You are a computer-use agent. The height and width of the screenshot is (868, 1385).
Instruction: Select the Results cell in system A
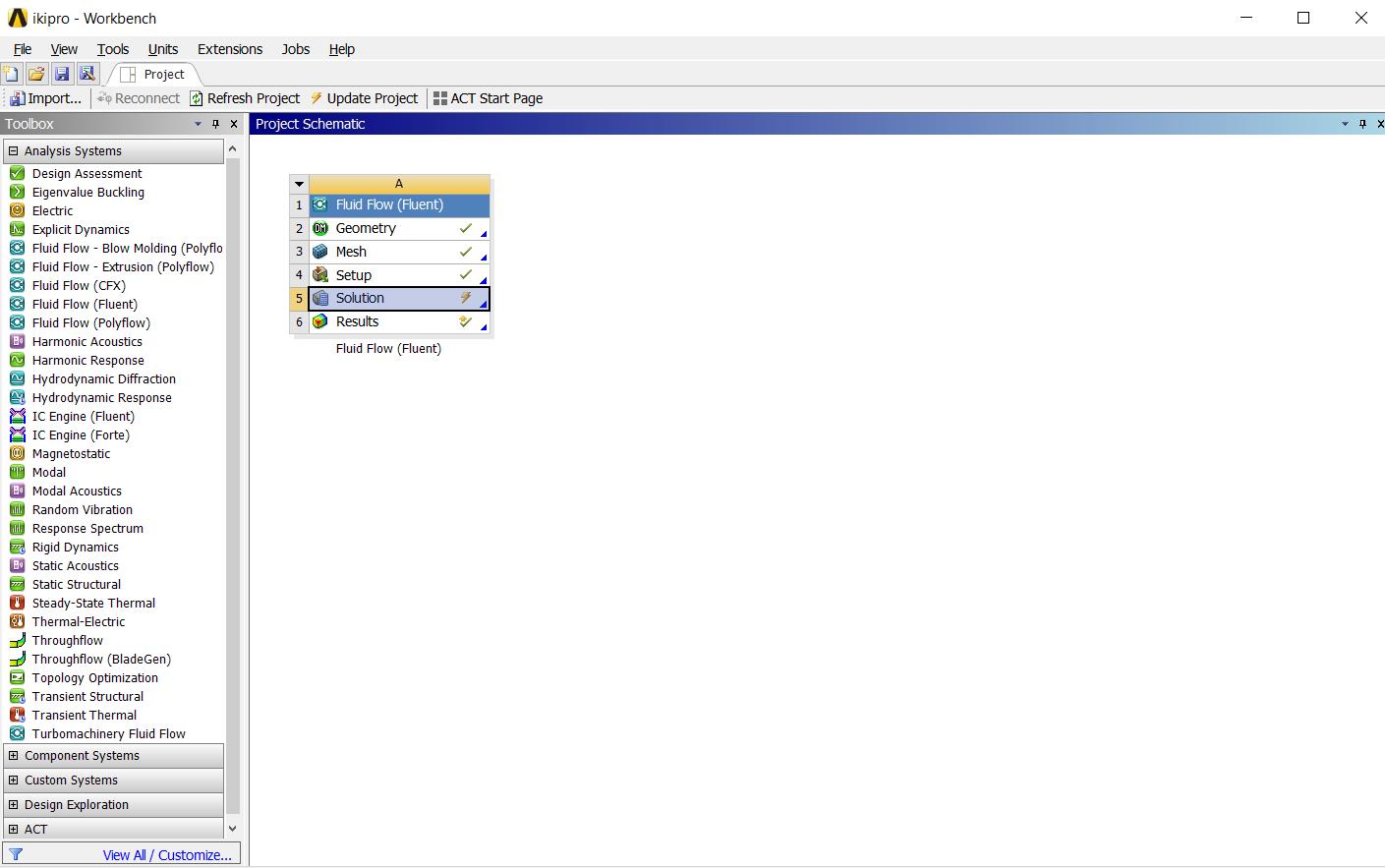399,321
